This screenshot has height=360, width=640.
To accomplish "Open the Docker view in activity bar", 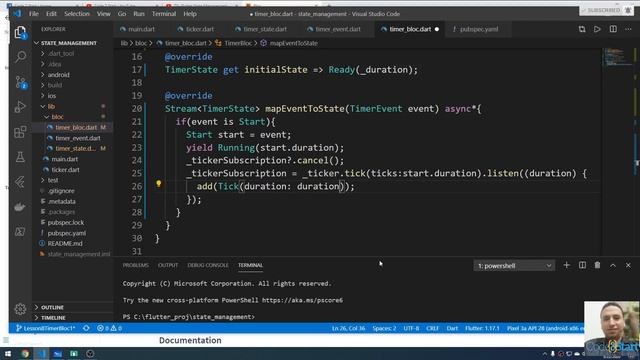I will point(20,207).
